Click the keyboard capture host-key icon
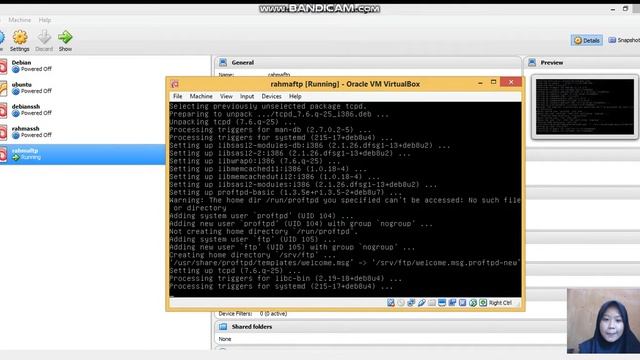The width and height of the screenshot is (640, 360). (483, 302)
